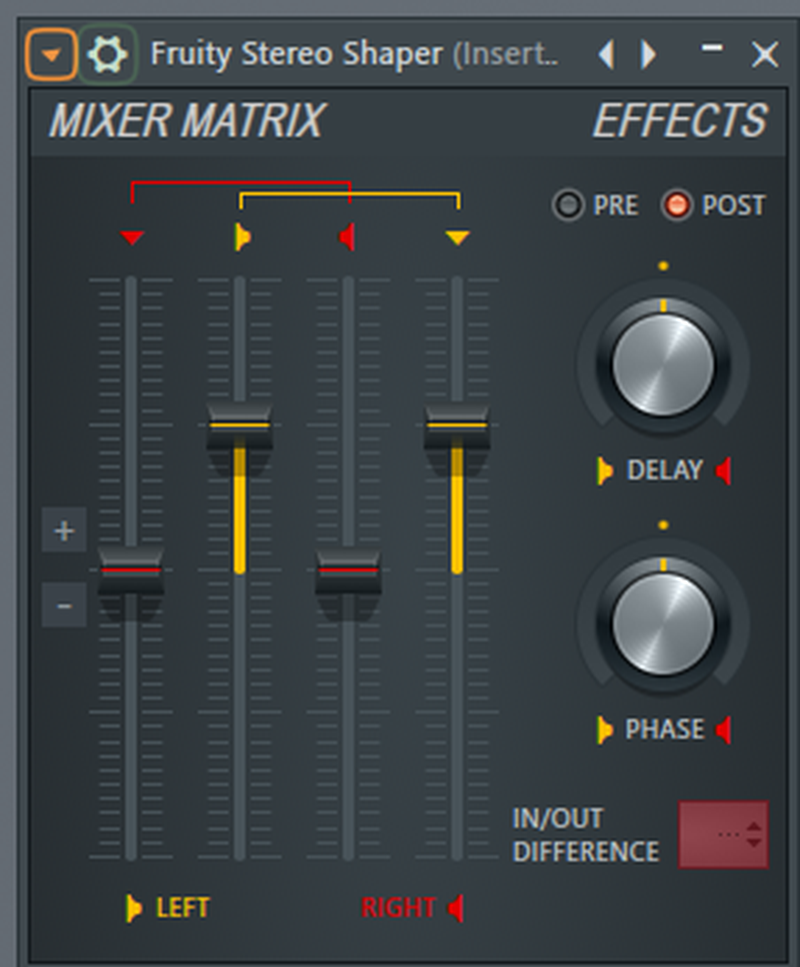Open the IN/OUT DIFFERENCE selector box

coord(724,834)
